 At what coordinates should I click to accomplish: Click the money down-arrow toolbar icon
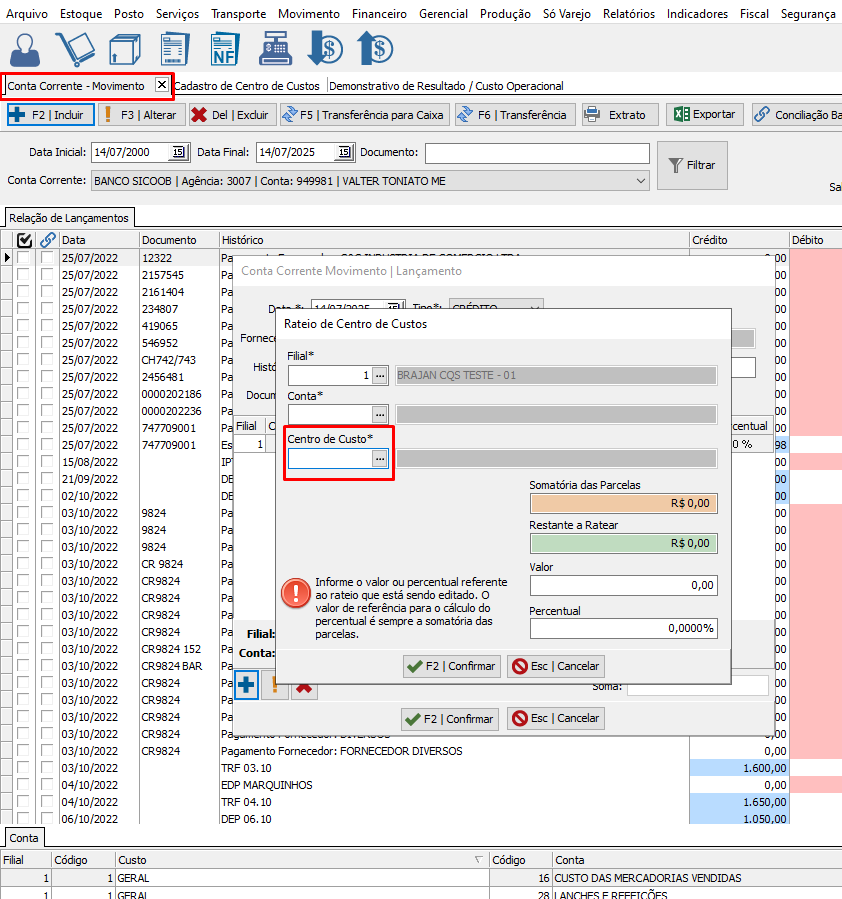tap(325, 48)
